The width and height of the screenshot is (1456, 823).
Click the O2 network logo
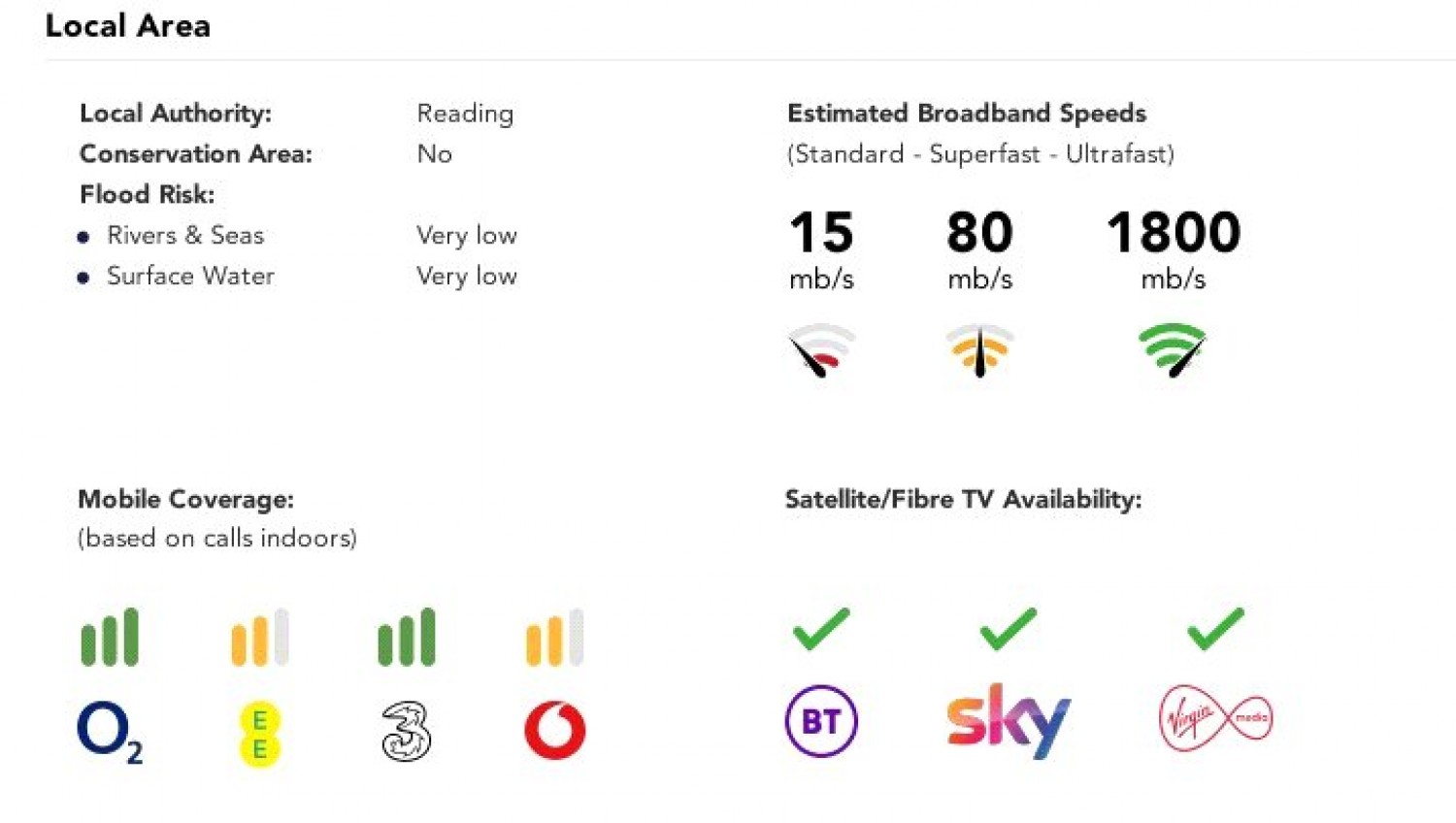109,731
